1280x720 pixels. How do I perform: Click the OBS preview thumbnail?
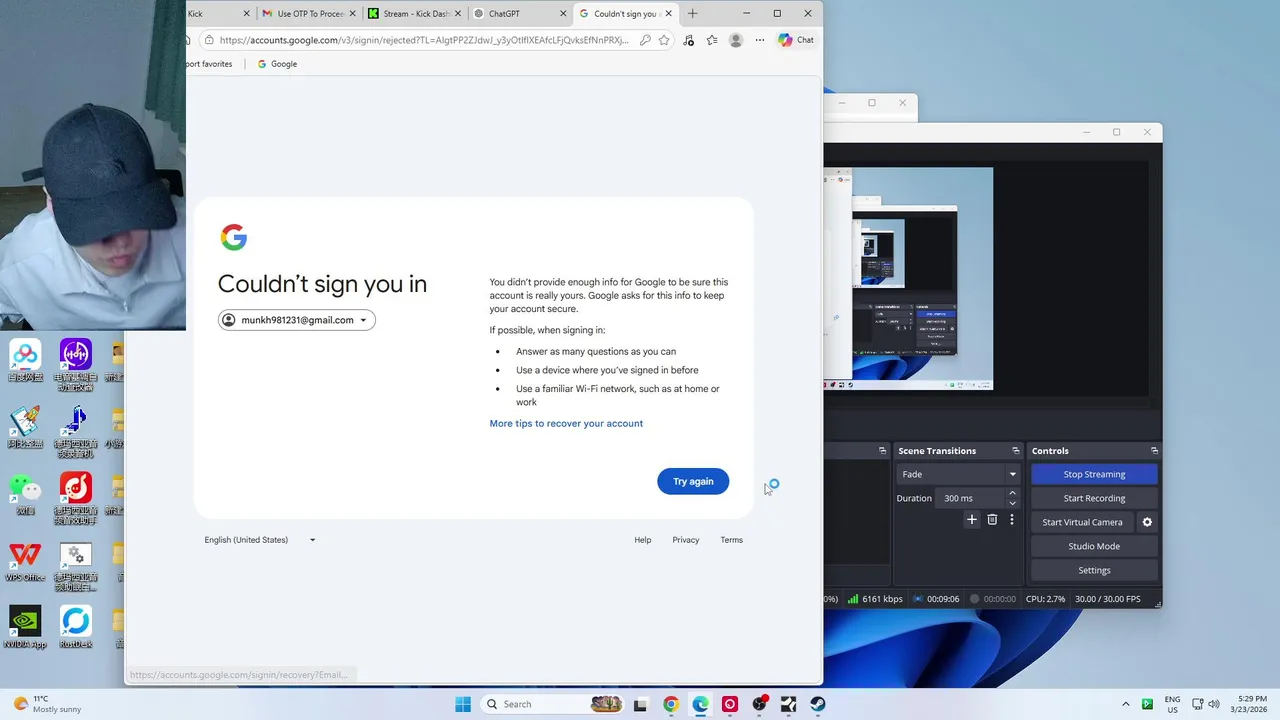(908, 278)
